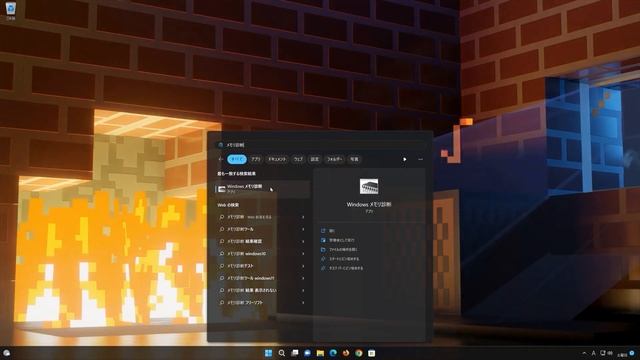Select web suggestion メモリ診断 フリーソフト

pyautogui.click(x=262, y=303)
